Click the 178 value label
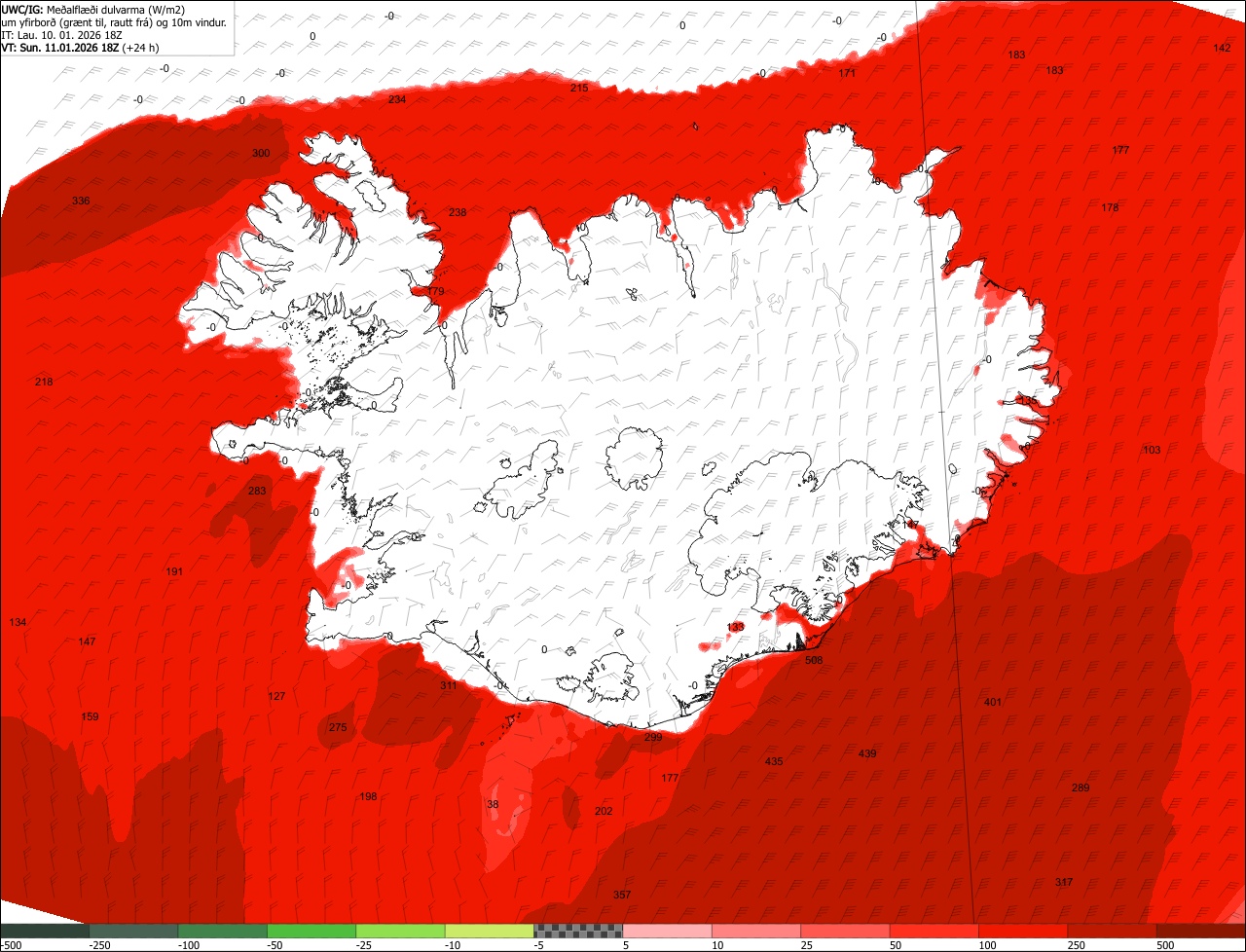This screenshot has width=1246, height=952. (x=1110, y=207)
